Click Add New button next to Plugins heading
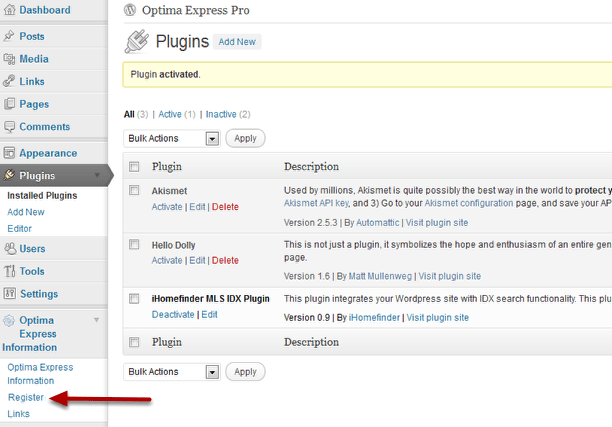Image resolution: width=612 pixels, height=427 pixels. point(237,42)
